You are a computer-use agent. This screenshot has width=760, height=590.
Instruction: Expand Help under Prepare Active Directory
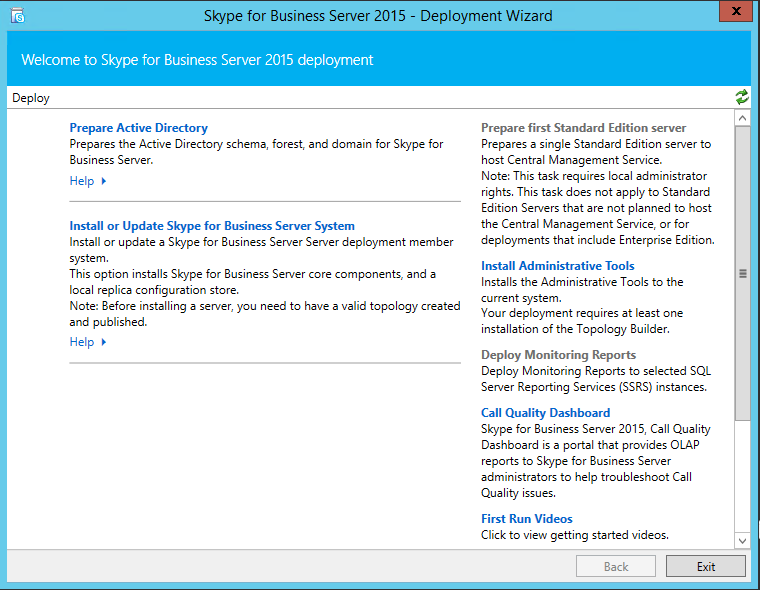(x=88, y=181)
